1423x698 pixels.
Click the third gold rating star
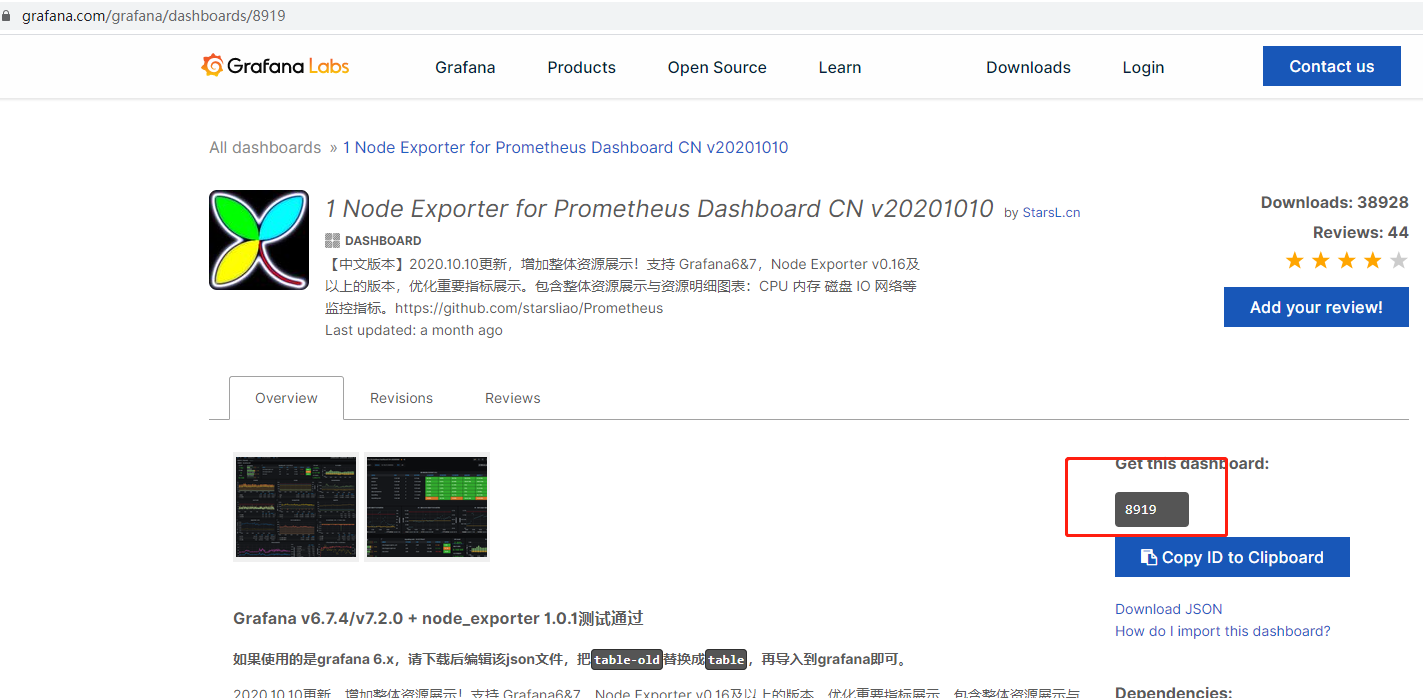tap(1347, 261)
